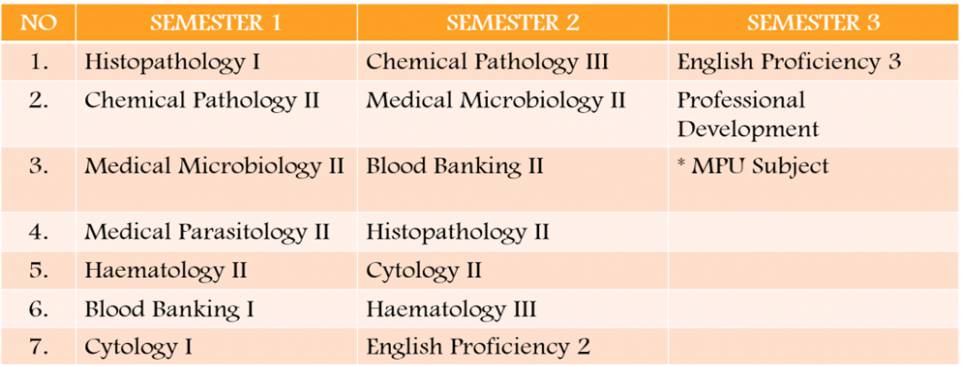Click Medical Parasitology II entry

216,232
